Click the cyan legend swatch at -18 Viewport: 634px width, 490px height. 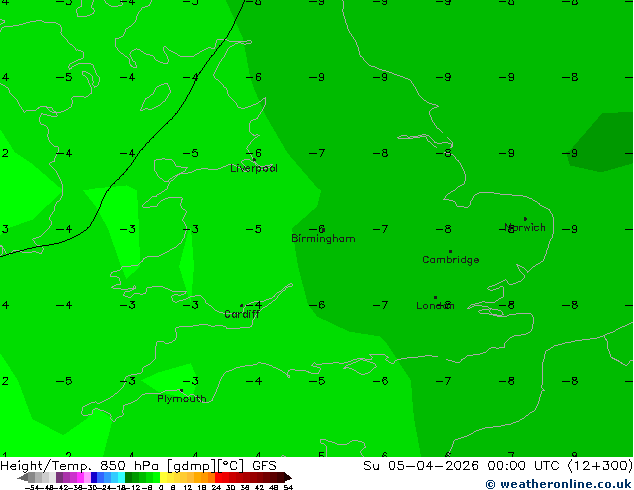click(x=121, y=477)
